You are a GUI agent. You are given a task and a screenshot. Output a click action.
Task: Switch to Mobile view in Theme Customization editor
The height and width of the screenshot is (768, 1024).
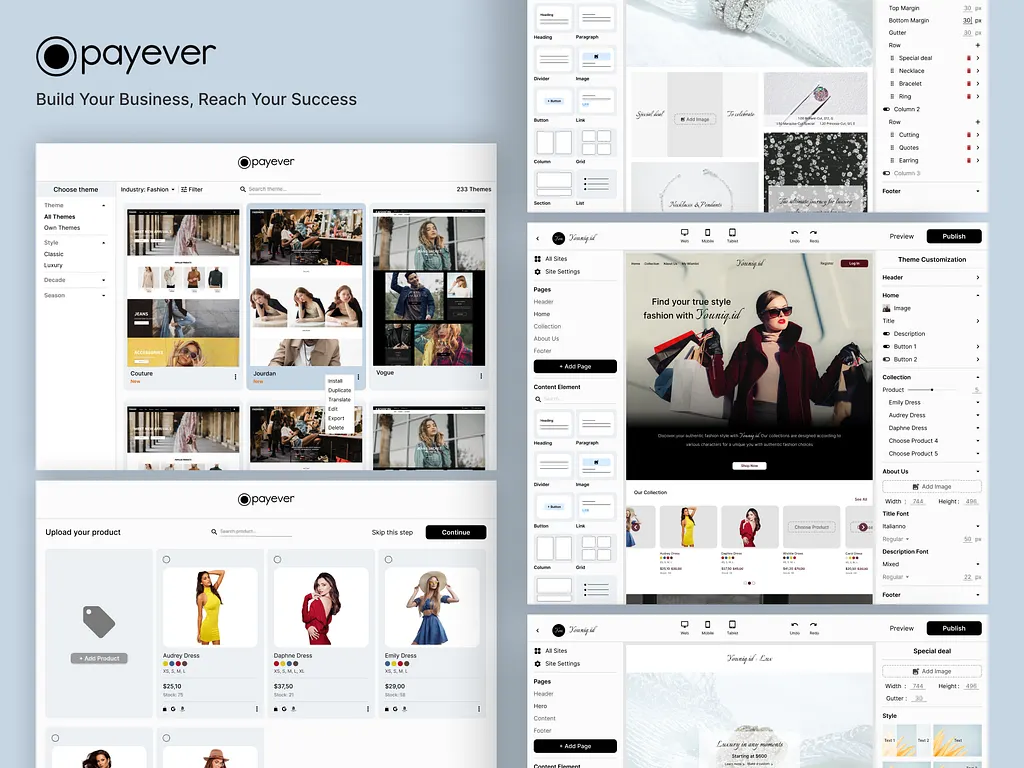pyautogui.click(x=707, y=235)
